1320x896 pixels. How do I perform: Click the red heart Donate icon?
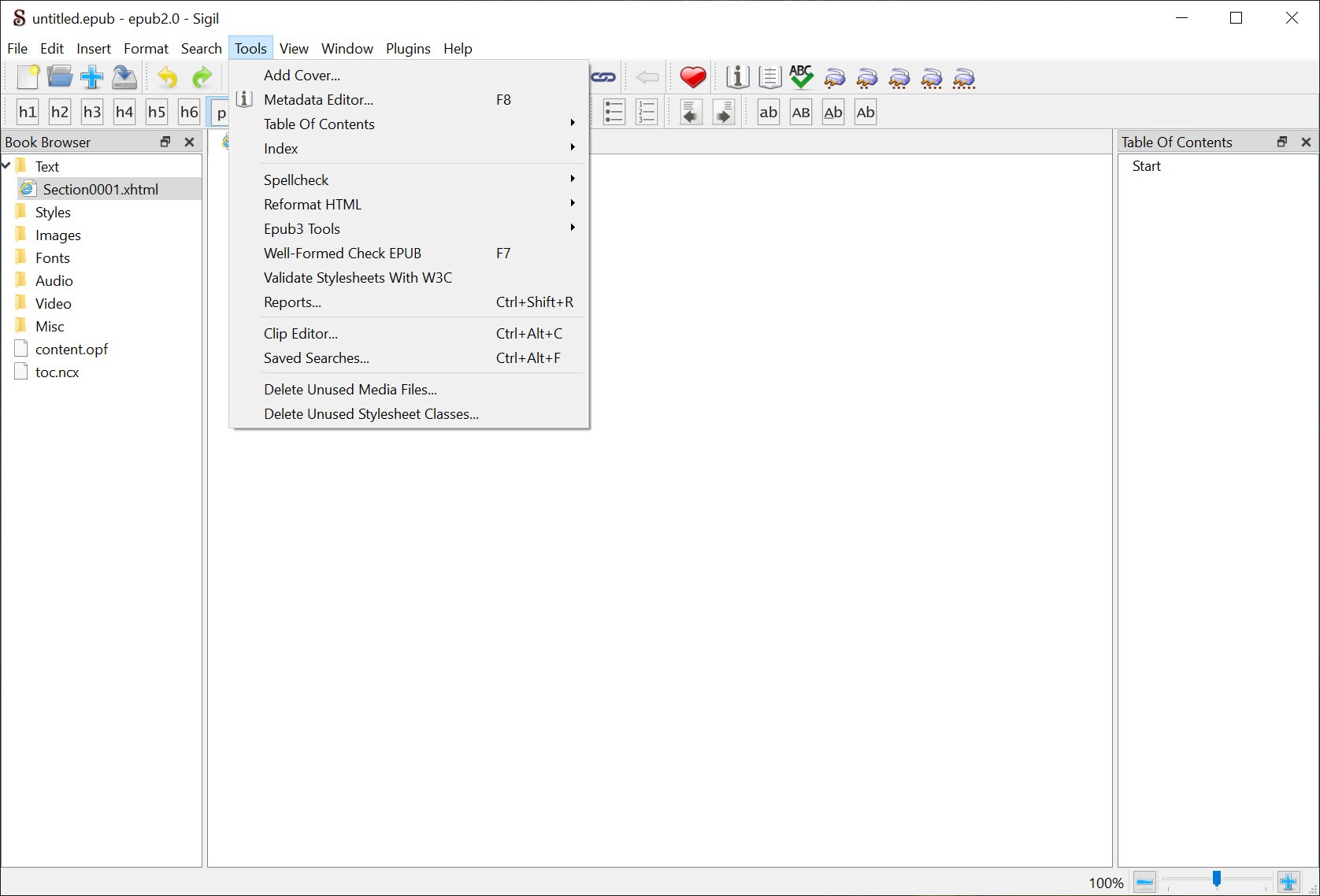(x=692, y=77)
